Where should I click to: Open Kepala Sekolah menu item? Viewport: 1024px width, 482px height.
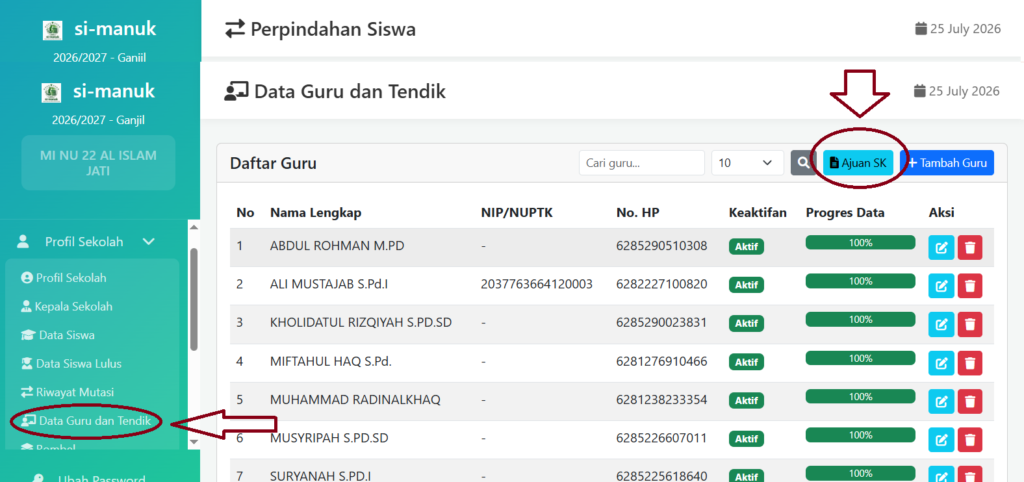(67, 306)
